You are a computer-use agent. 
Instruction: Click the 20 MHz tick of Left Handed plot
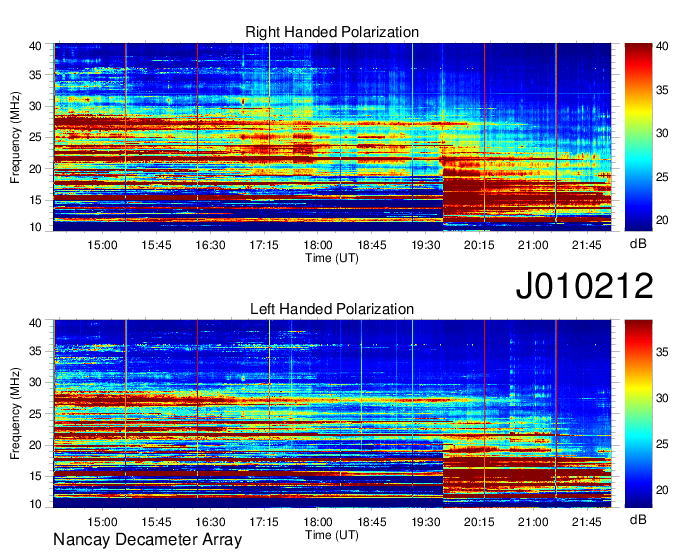tap(36, 445)
